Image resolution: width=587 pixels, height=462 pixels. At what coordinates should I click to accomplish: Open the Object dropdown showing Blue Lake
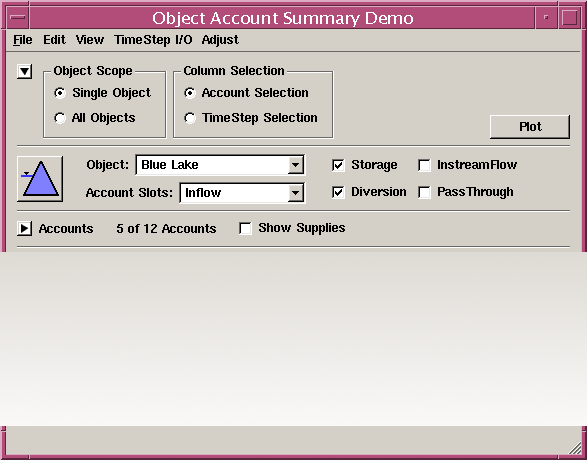pyautogui.click(x=220, y=165)
